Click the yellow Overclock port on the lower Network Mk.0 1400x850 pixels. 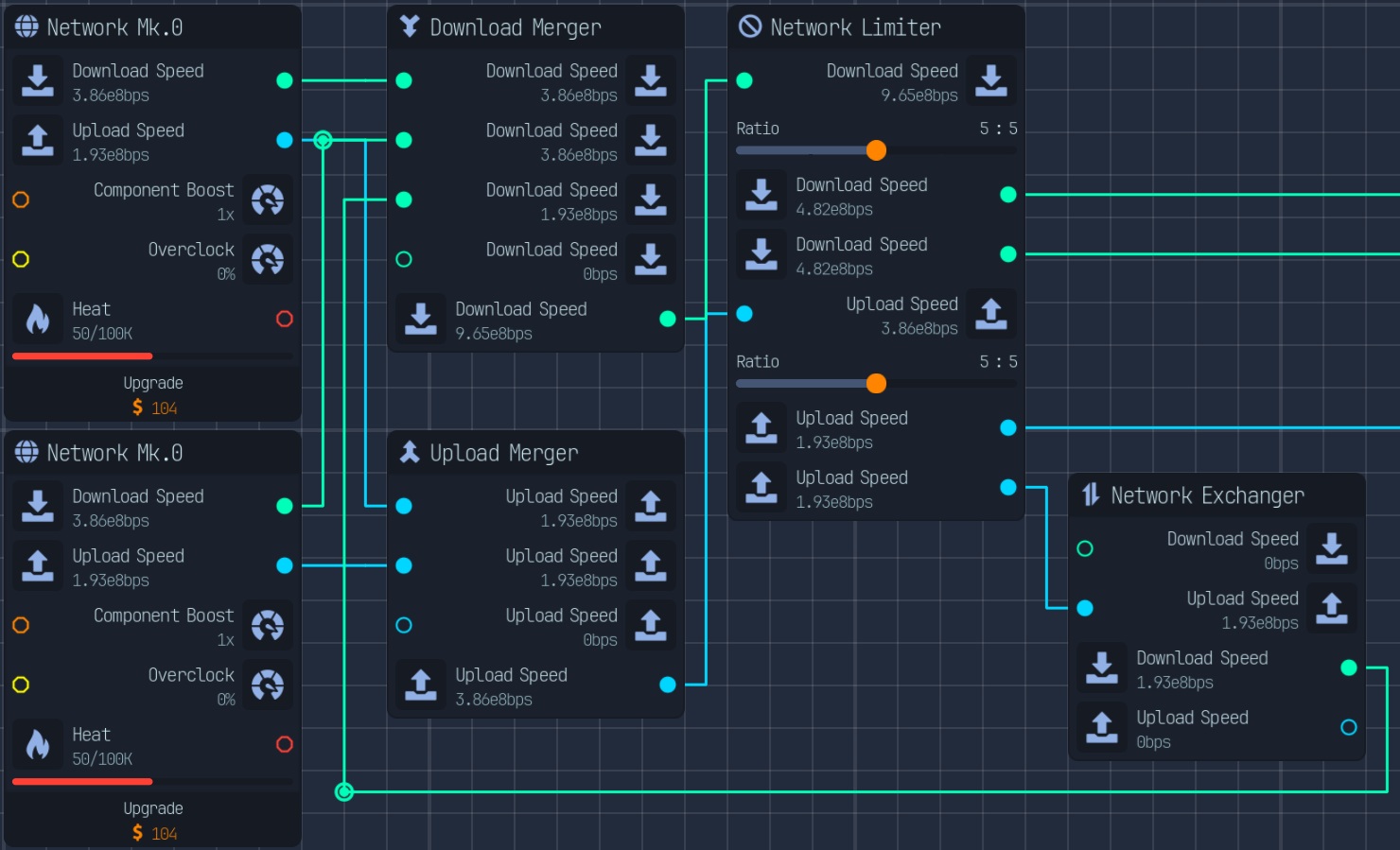coord(21,685)
